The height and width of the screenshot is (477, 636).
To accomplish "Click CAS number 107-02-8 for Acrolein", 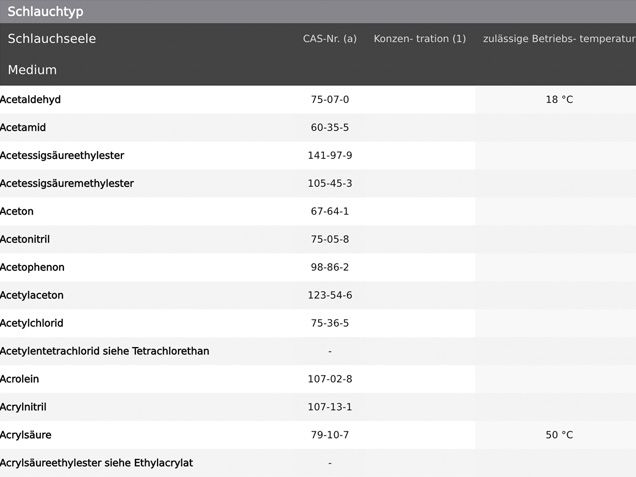I will pos(329,379).
